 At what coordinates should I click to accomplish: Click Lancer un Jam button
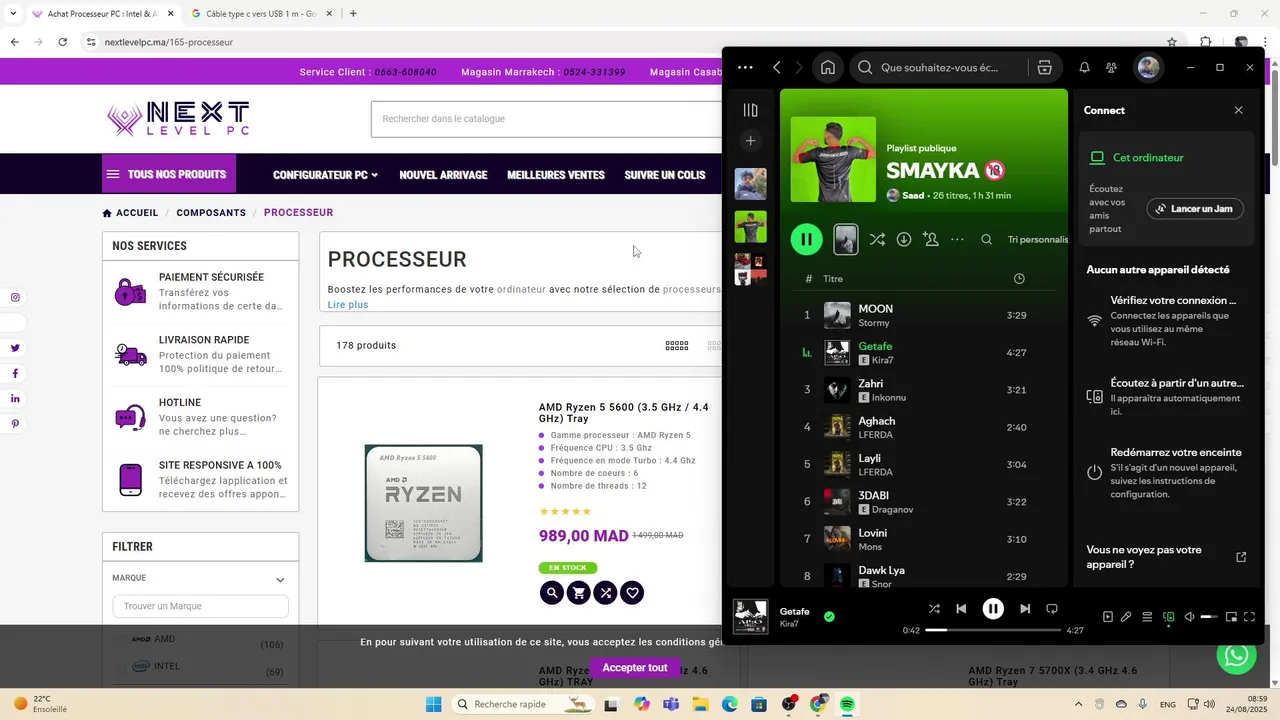click(x=1195, y=208)
